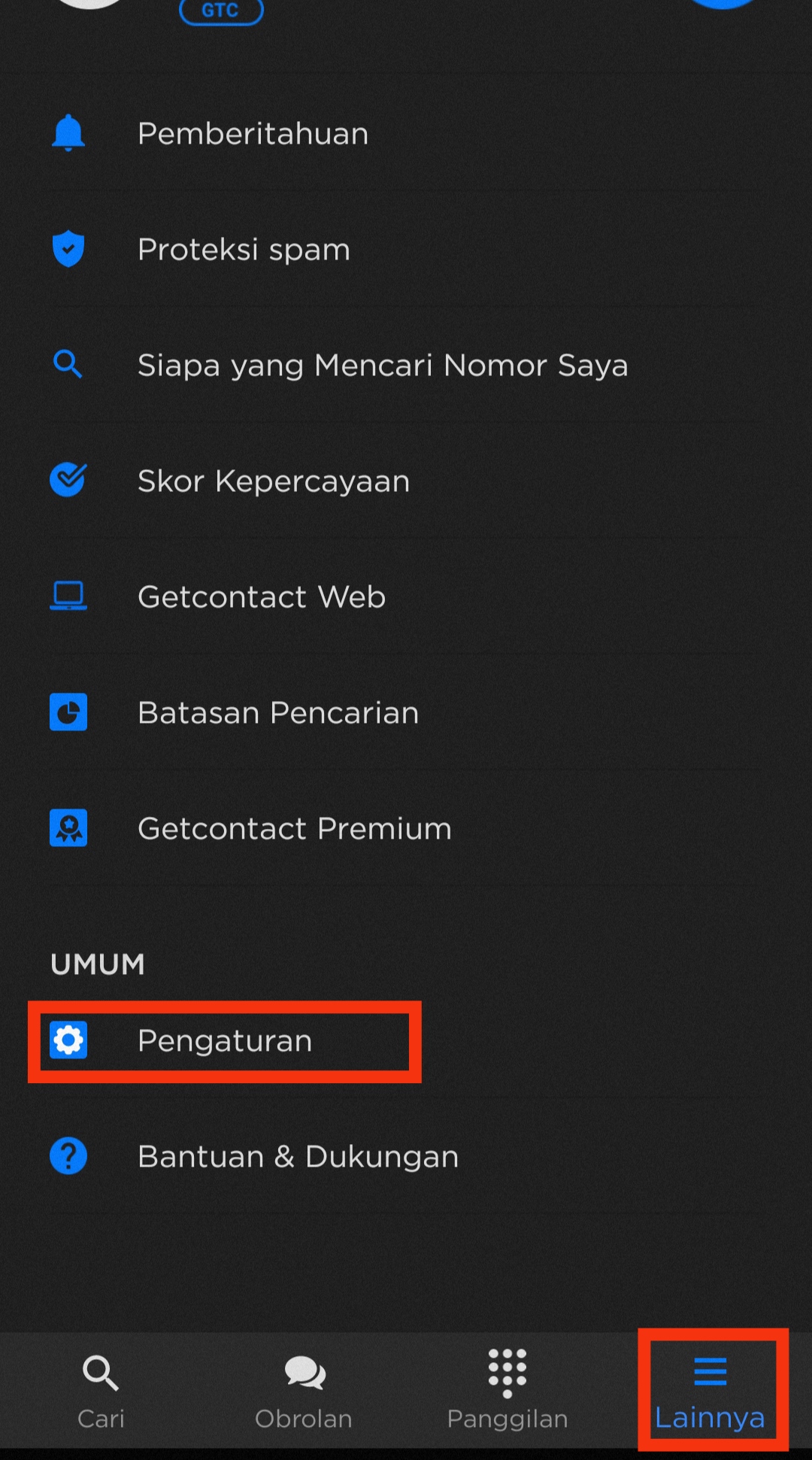Select Getcontact Premium label

coord(295,828)
